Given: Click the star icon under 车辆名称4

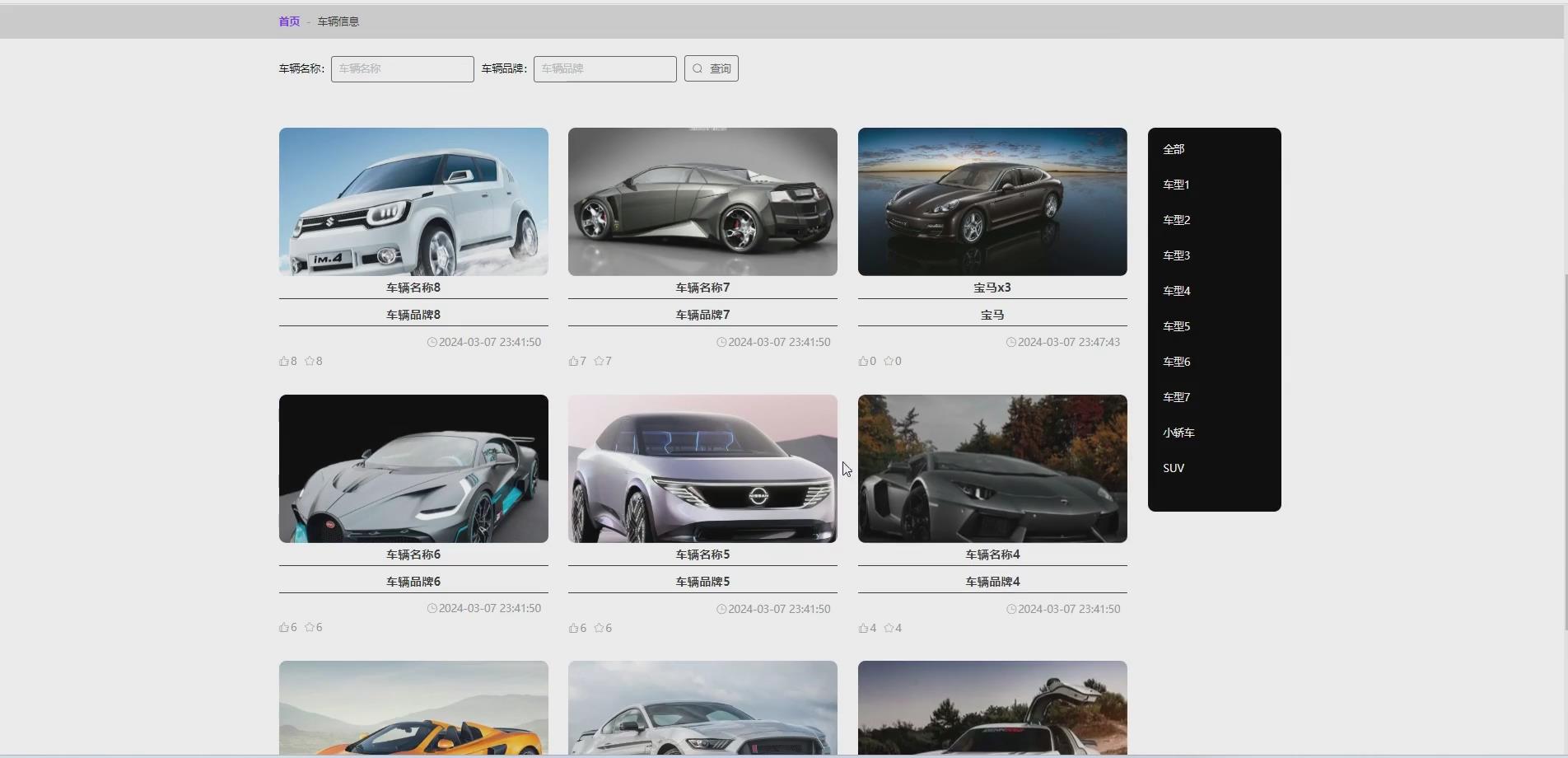Looking at the screenshot, I should click(889, 628).
